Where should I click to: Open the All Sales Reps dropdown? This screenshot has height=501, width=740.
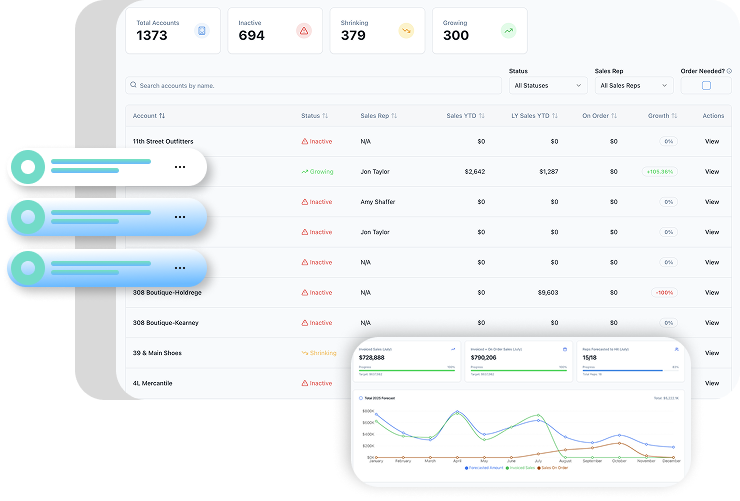click(x=632, y=86)
